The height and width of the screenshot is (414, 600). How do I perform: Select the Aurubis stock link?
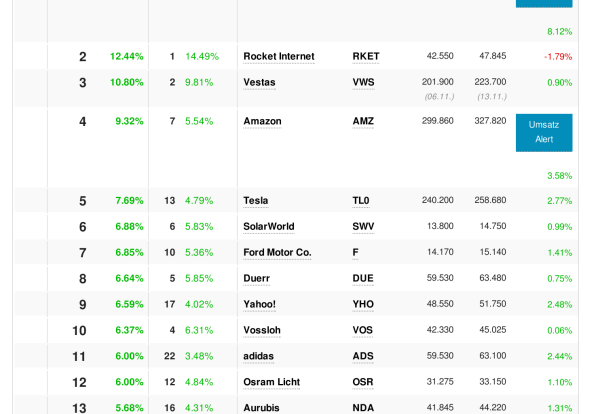click(262, 407)
